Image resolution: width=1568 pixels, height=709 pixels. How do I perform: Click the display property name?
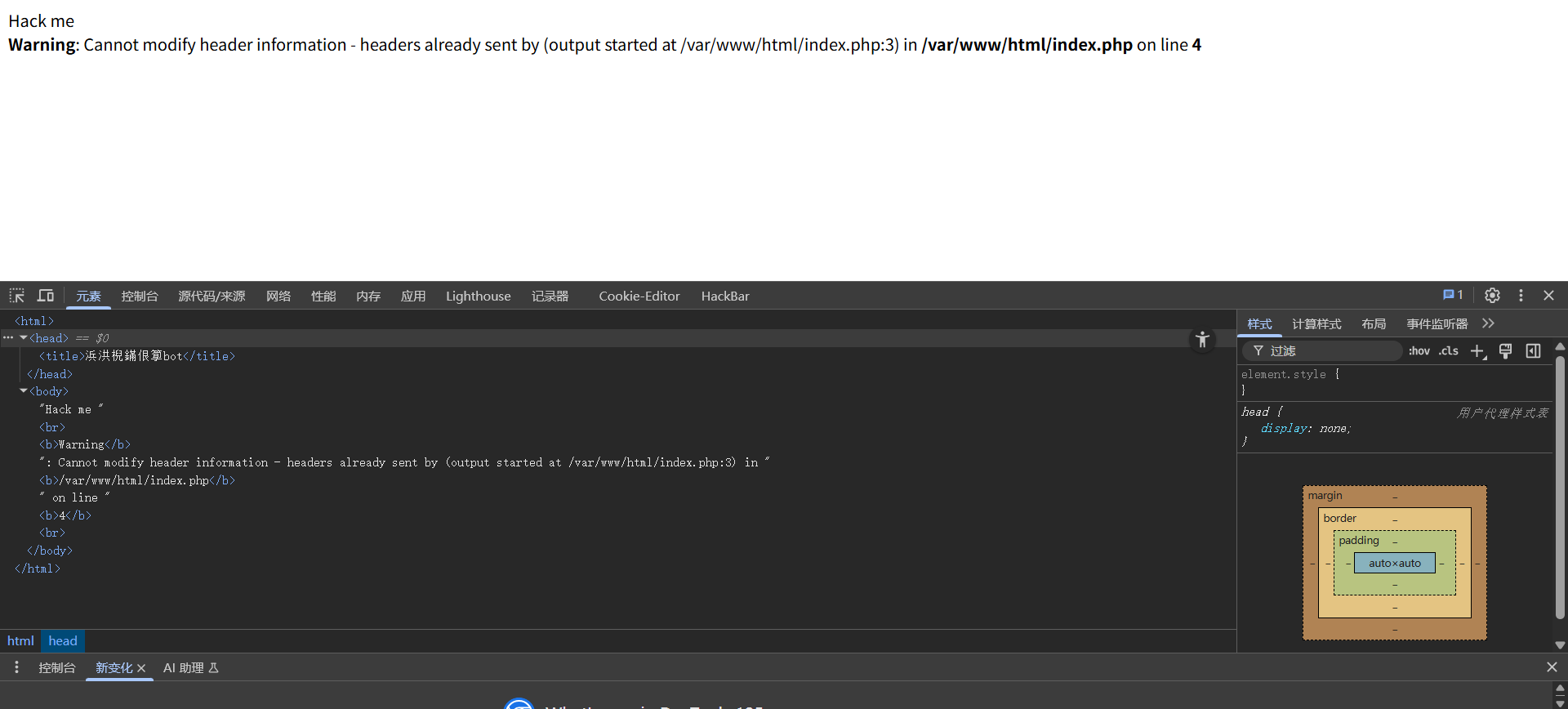[x=1283, y=428]
